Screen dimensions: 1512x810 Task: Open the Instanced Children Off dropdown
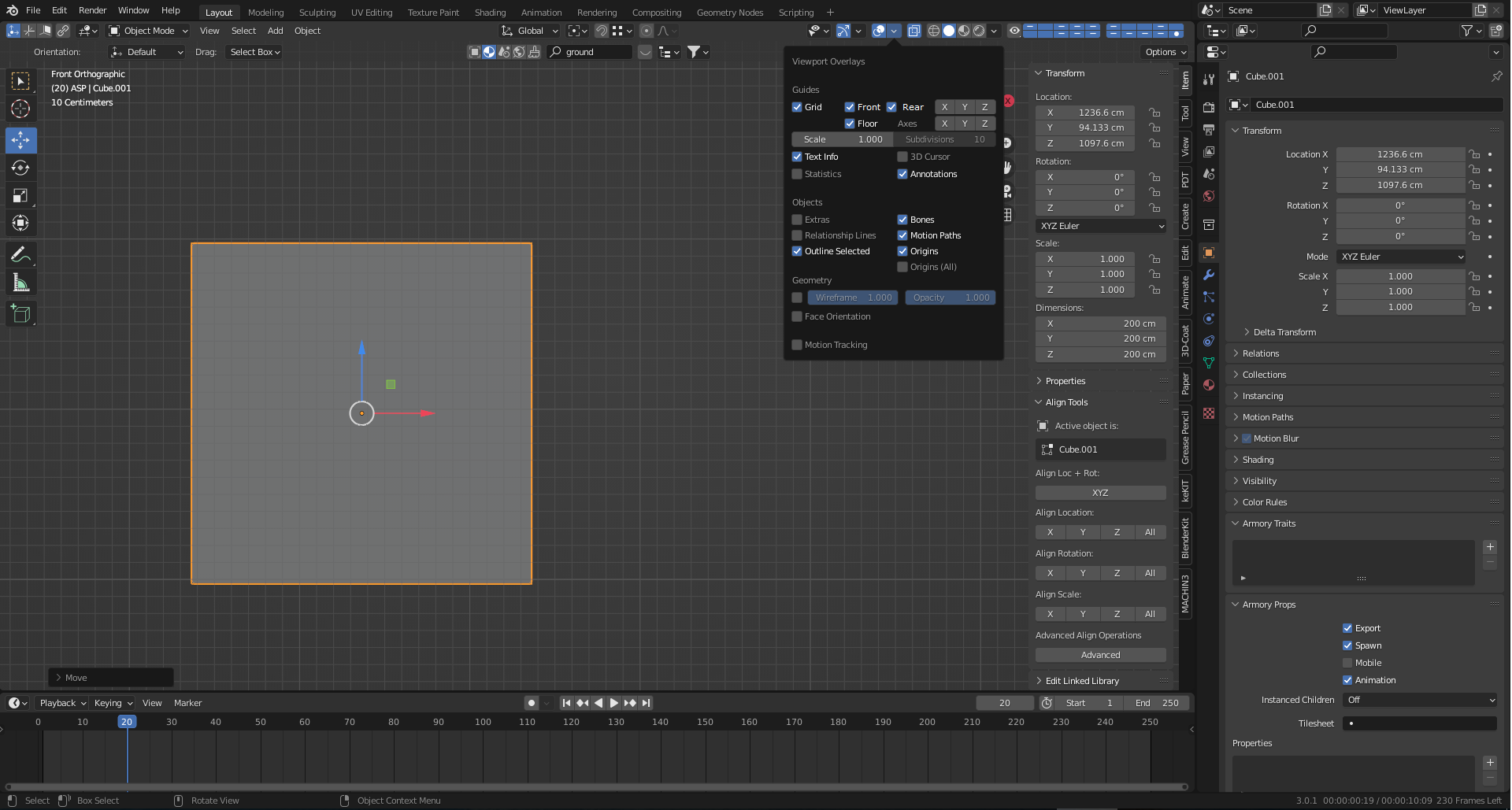tap(1420, 700)
